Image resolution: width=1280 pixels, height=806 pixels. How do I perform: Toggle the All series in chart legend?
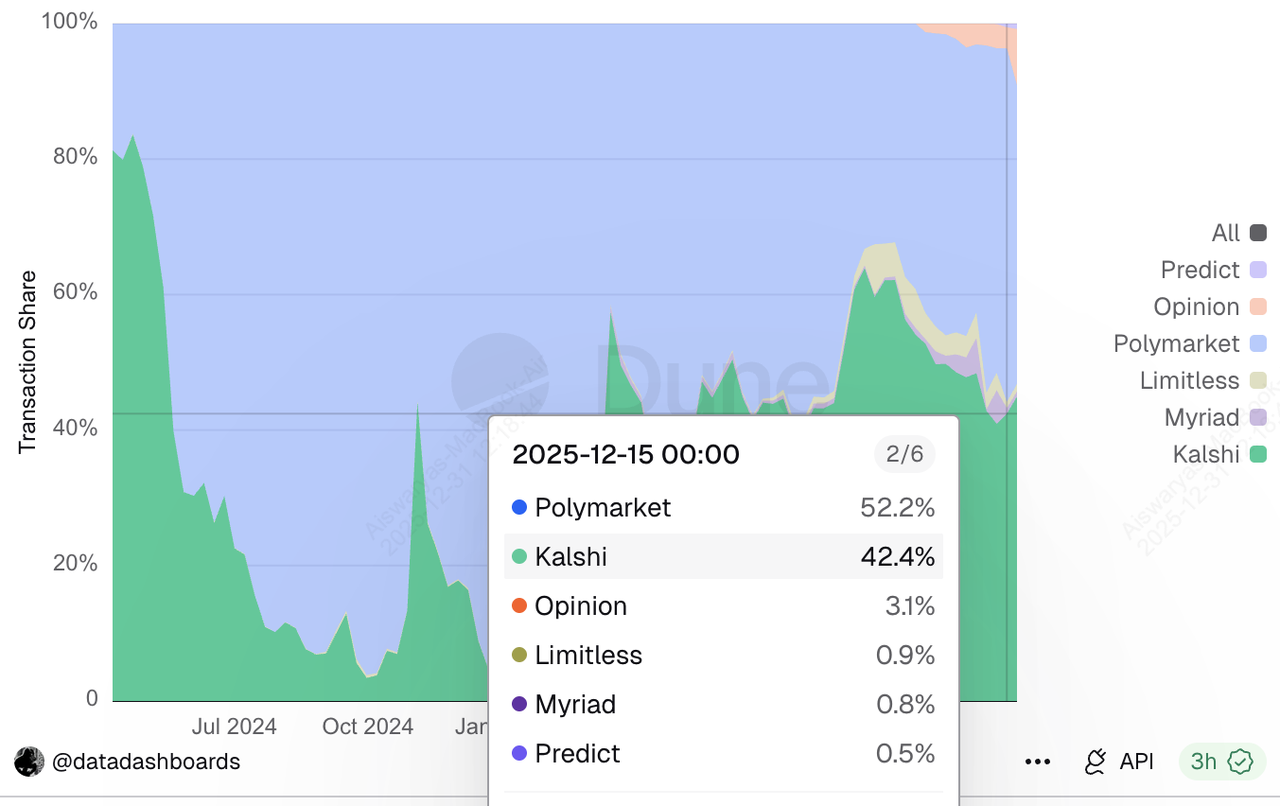(1239, 233)
